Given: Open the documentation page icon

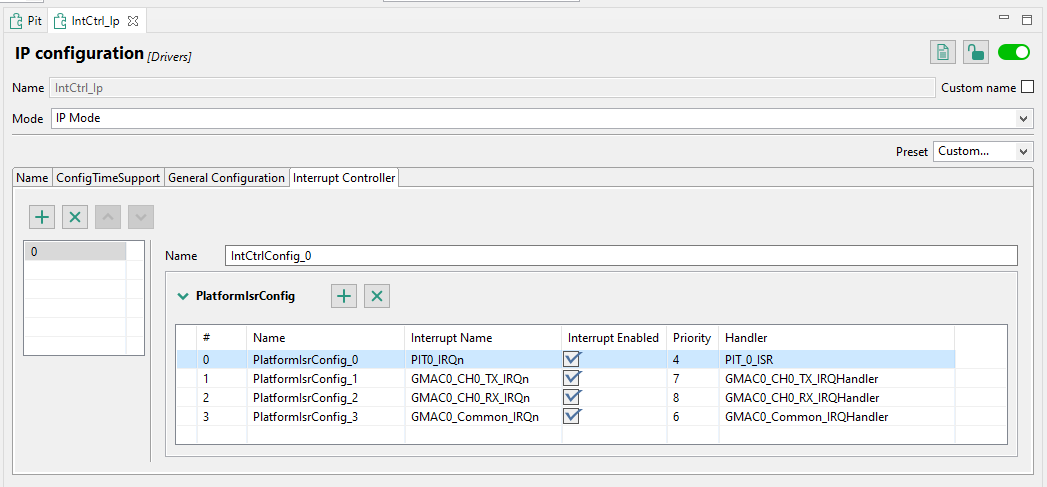Looking at the screenshot, I should pyautogui.click(x=941, y=53).
